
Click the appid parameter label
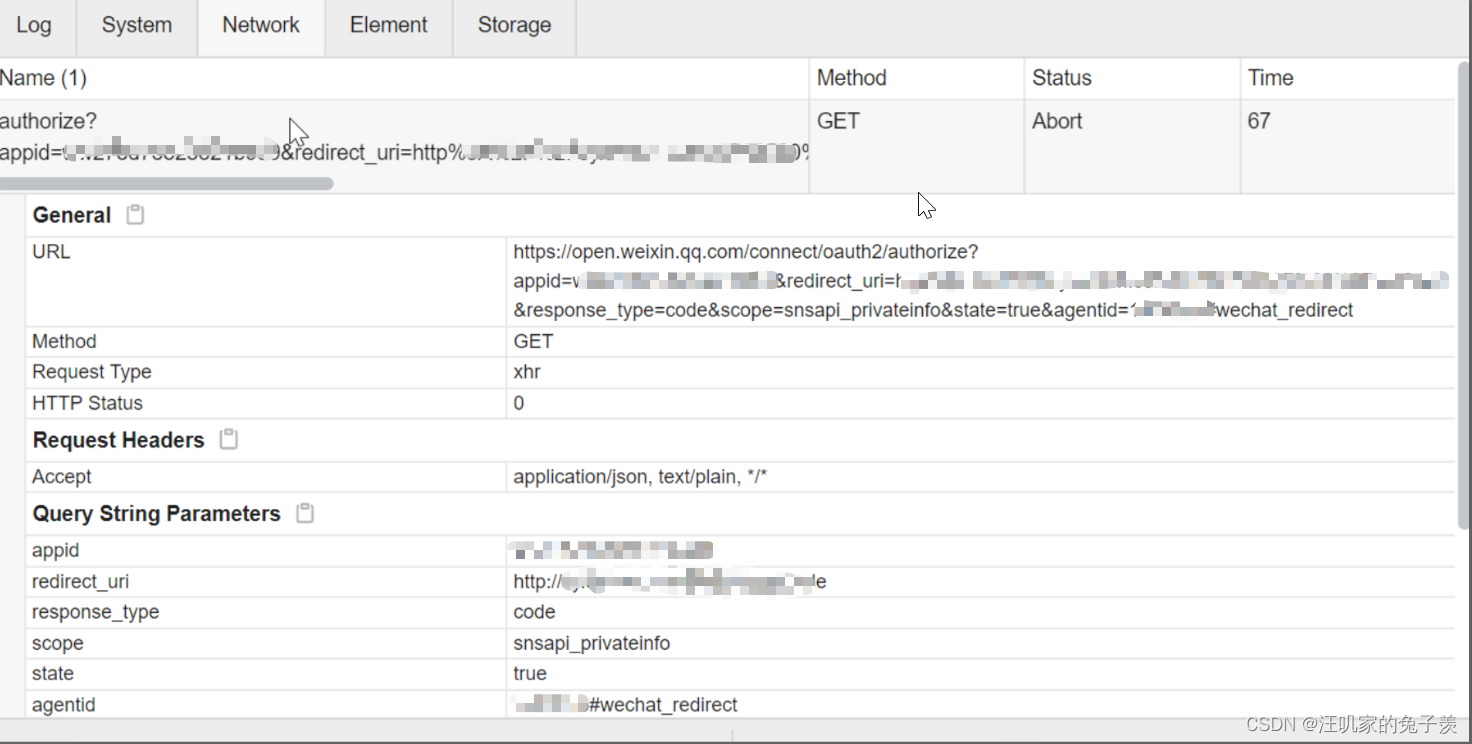pos(55,551)
